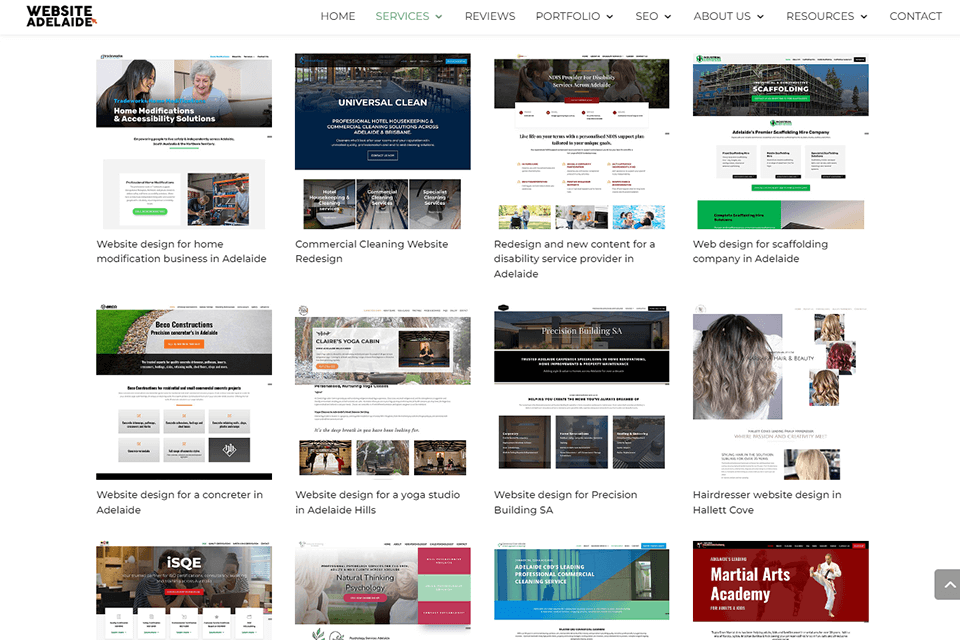The width and height of the screenshot is (960, 640).
Task: Open the SEO menu item
Action: (647, 17)
